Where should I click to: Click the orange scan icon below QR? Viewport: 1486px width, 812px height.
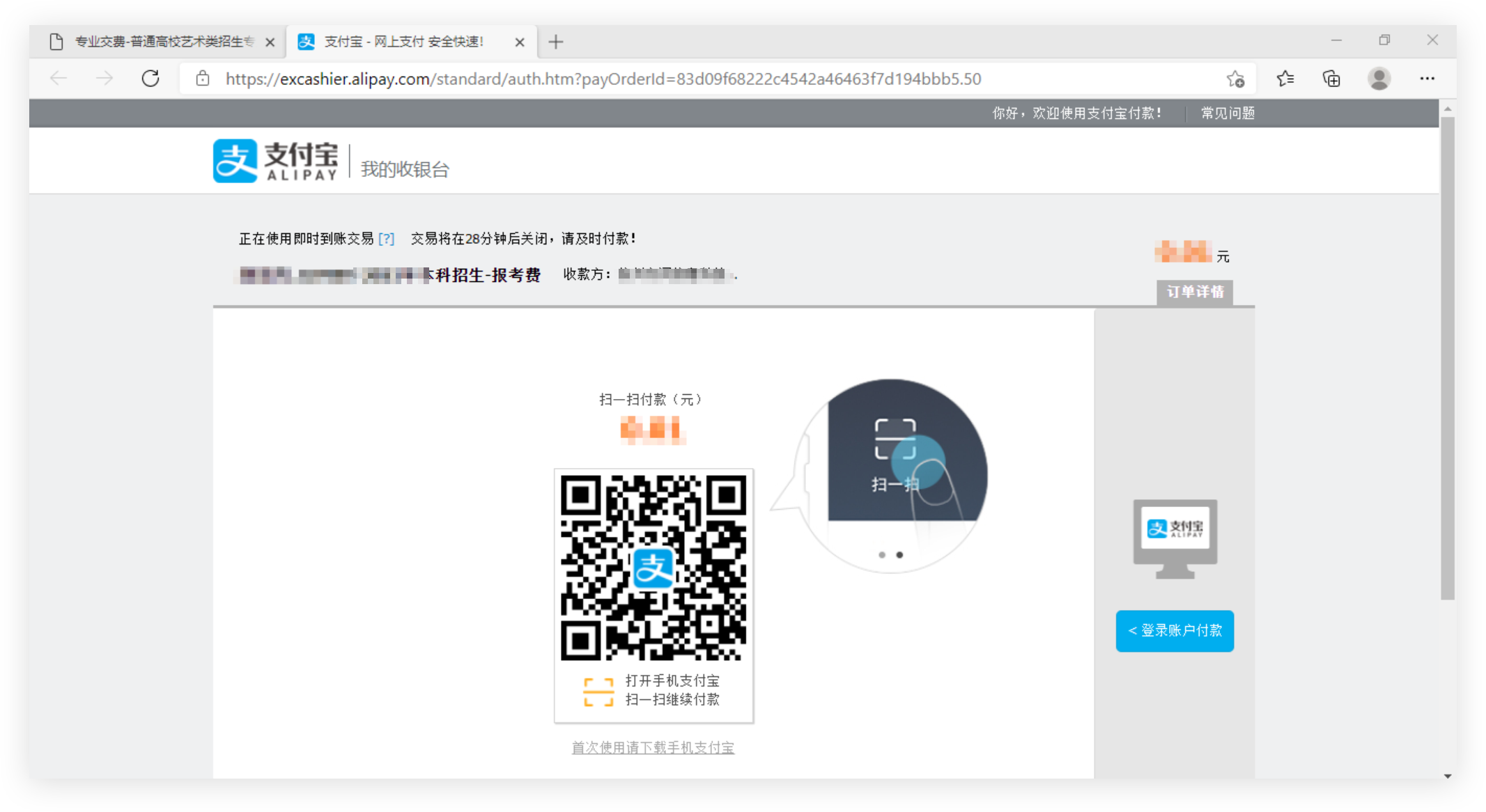(598, 692)
